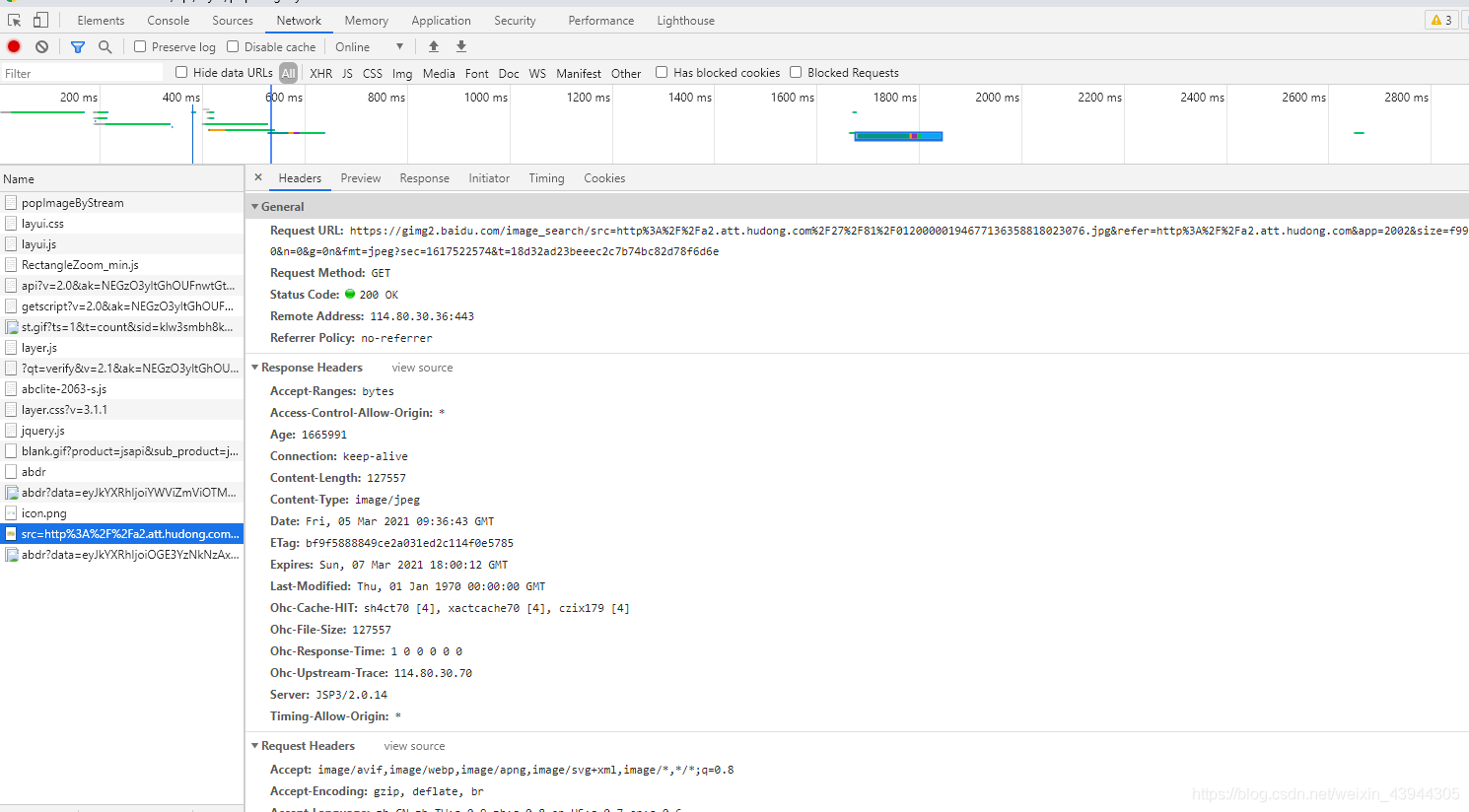Open the Application panel tab

pyautogui.click(x=441, y=20)
